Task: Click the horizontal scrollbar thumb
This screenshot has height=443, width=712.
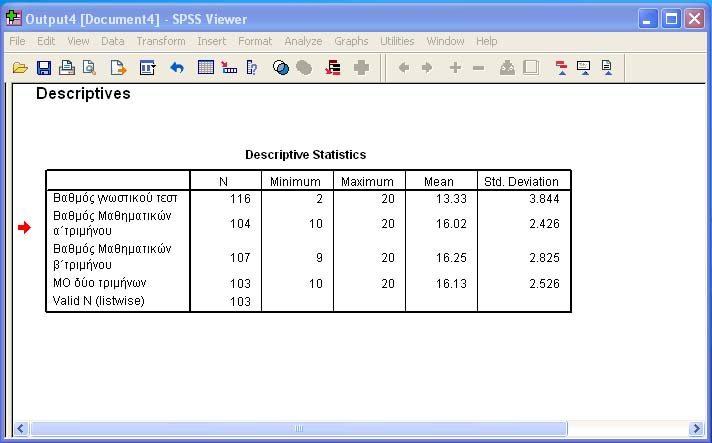Action: pyautogui.click(x=298, y=428)
